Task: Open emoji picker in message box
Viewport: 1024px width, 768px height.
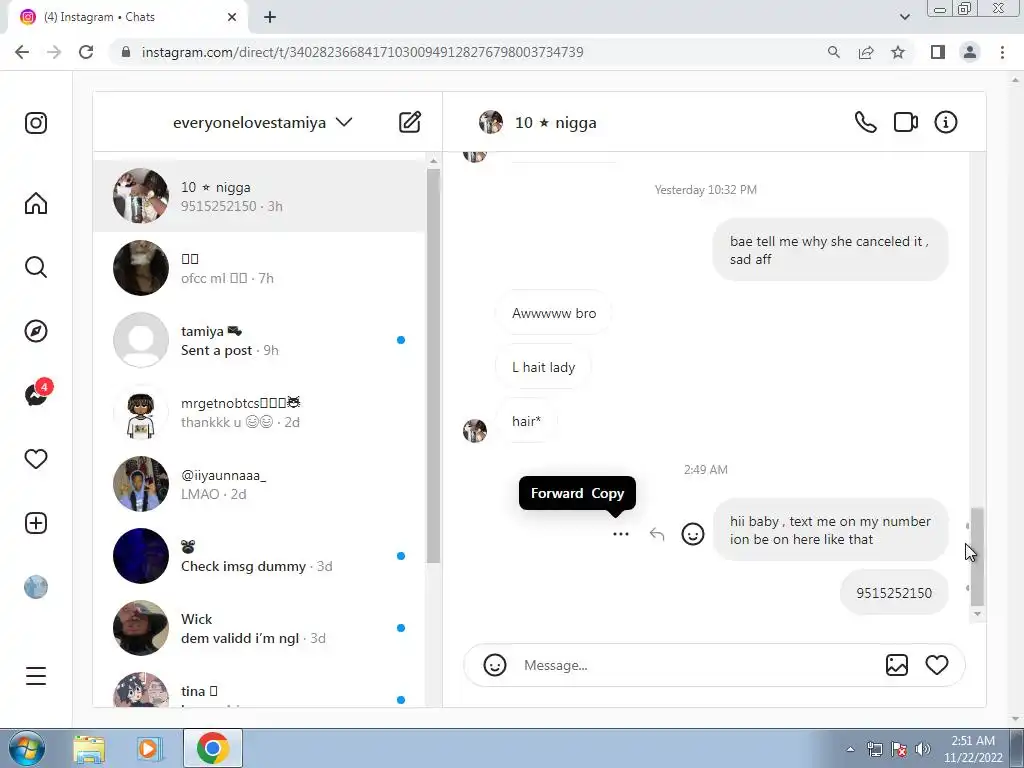Action: [x=495, y=665]
